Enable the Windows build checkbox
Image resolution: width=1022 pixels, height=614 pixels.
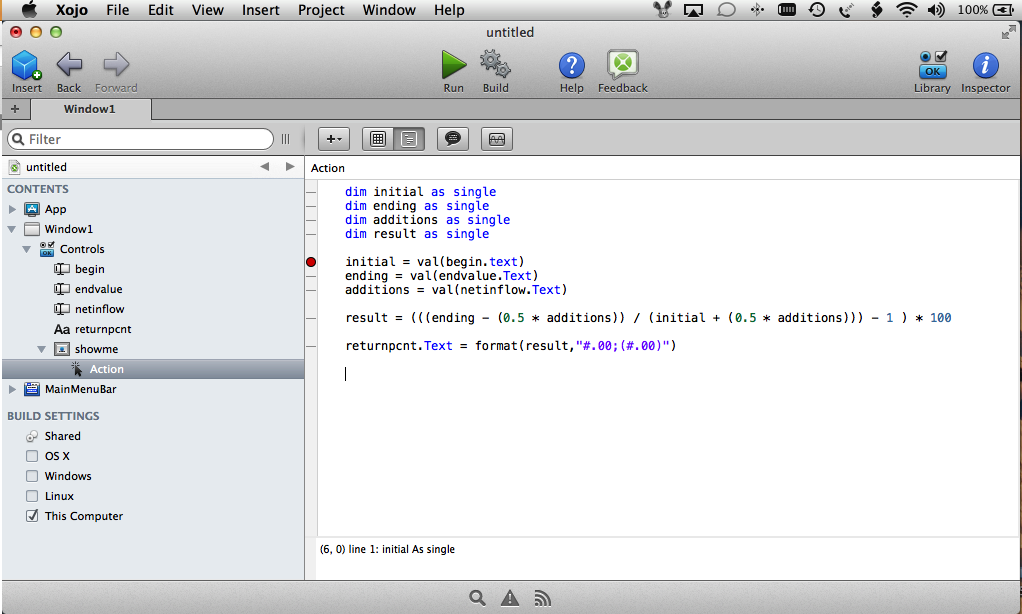point(32,476)
